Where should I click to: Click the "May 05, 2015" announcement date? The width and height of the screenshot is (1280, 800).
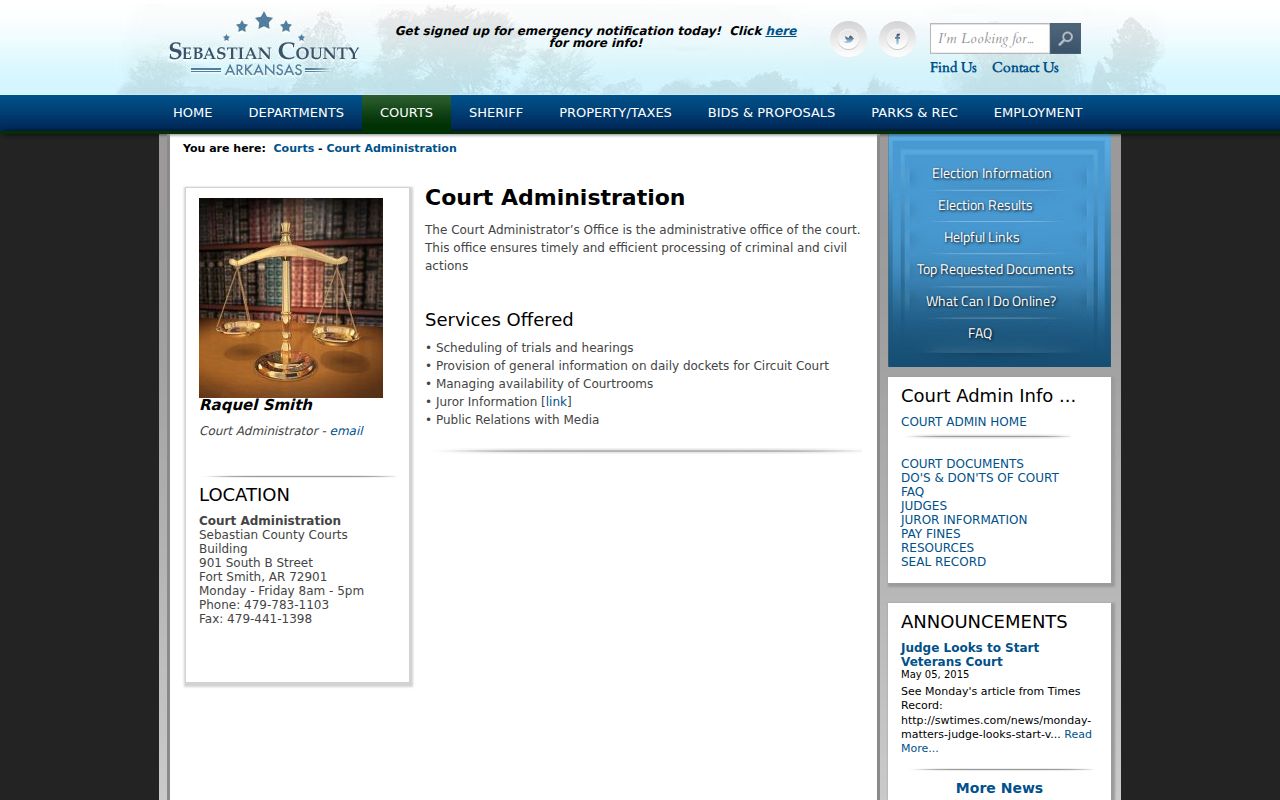(x=935, y=675)
